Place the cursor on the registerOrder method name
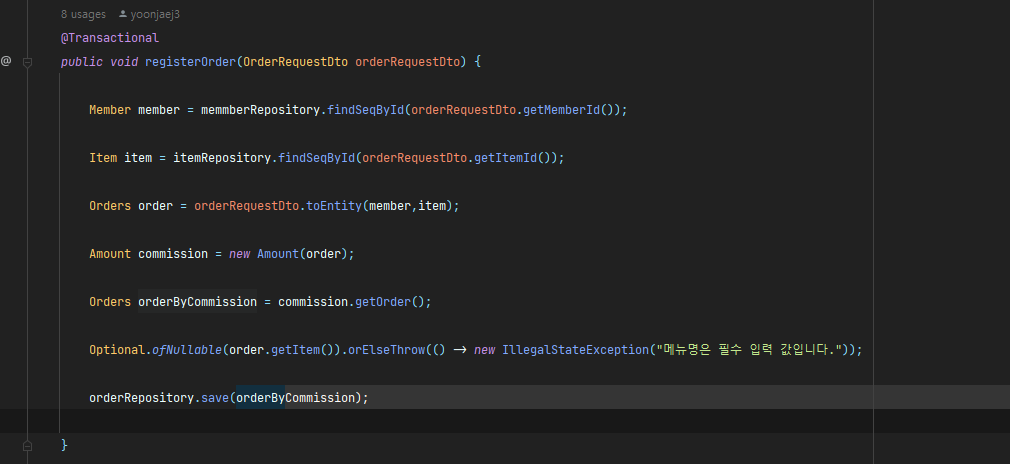 point(191,62)
